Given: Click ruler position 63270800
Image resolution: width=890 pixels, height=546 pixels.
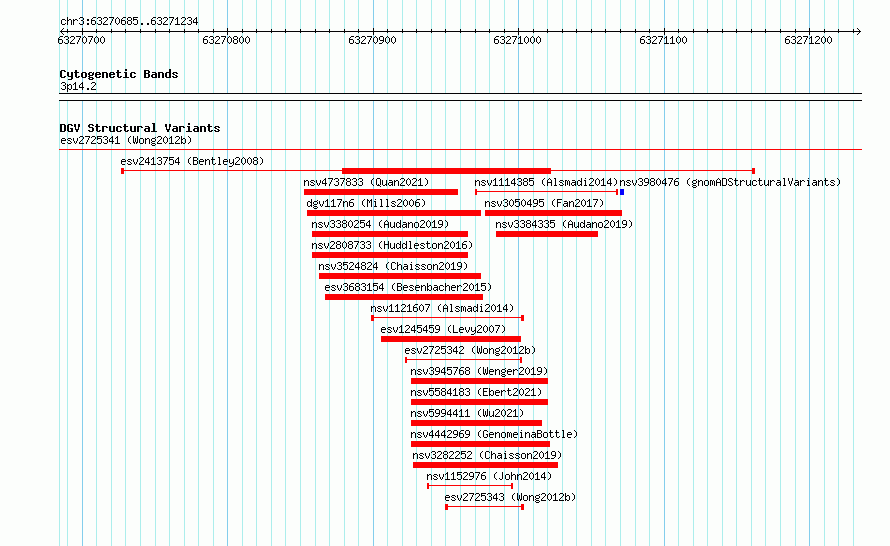Looking at the screenshot, I should (226, 40).
